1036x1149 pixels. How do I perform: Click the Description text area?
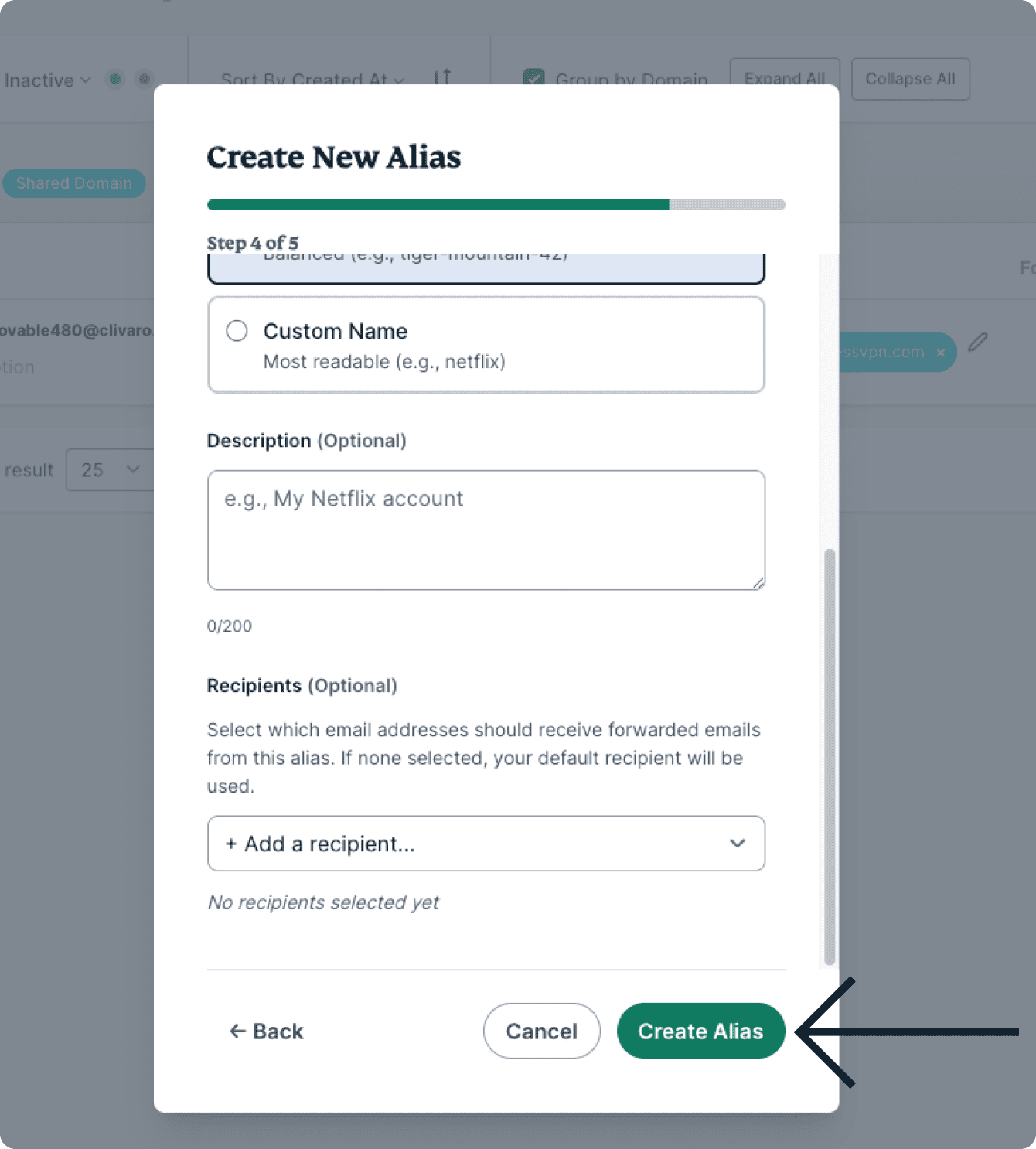(486, 530)
